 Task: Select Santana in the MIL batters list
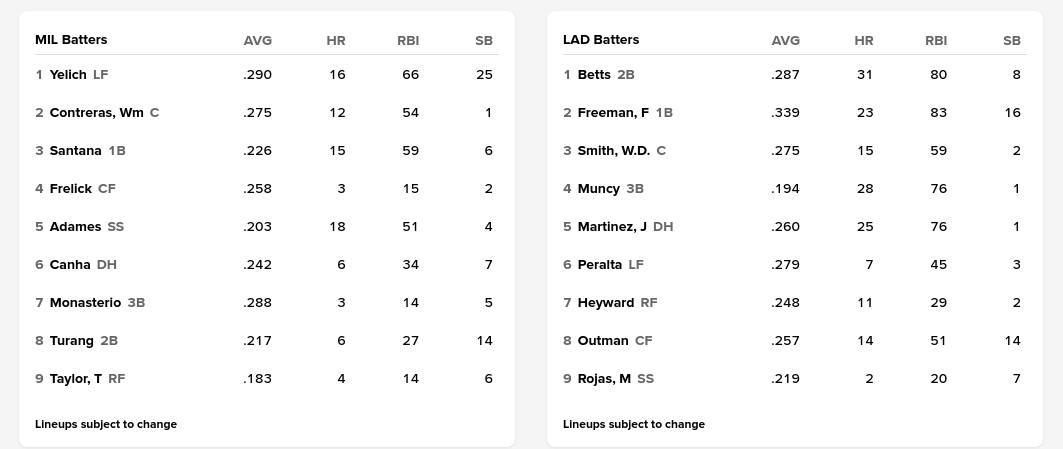[x=75, y=151]
